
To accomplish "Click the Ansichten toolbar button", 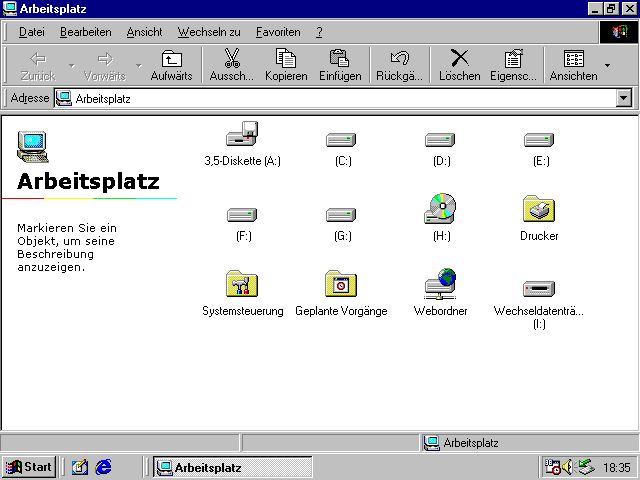I will [x=573, y=65].
